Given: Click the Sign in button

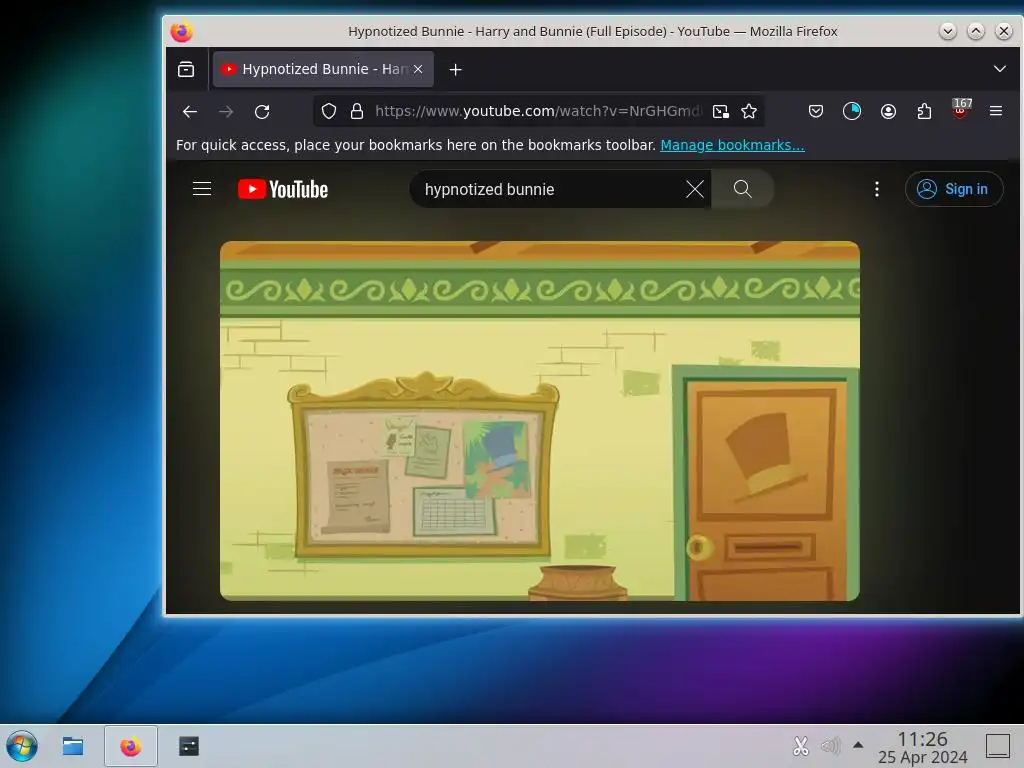Looking at the screenshot, I should click(x=953, y=189).
